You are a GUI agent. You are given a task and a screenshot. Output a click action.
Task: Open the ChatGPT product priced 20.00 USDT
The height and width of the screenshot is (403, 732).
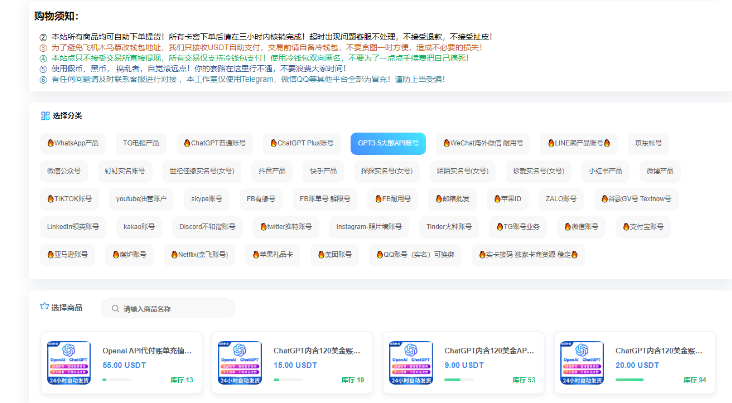pos(634,363)
